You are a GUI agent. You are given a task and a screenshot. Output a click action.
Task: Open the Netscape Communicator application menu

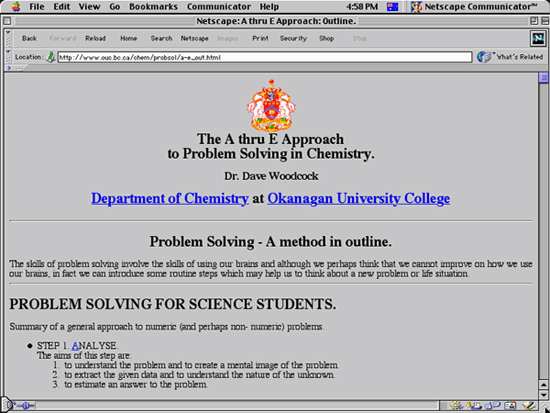475,7
